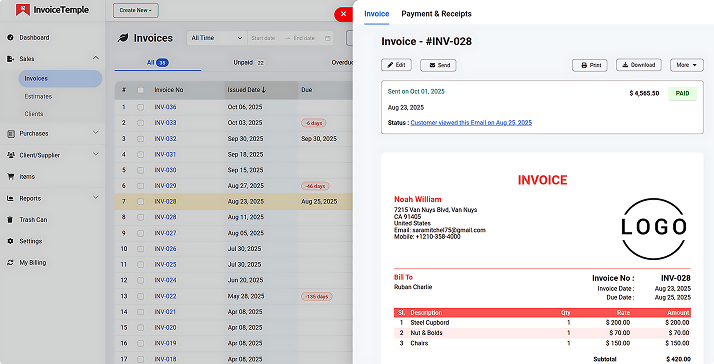Viewport: 714px width, 364px height.
Task: Open the Dashboard sidebar icon
Action: tap(10, 37)
